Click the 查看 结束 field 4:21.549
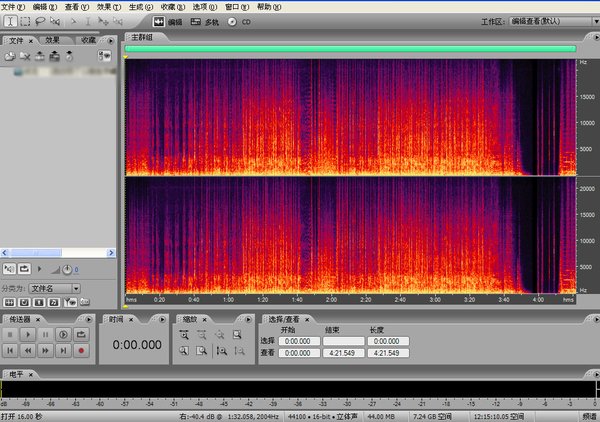 (x=343, y=353)
